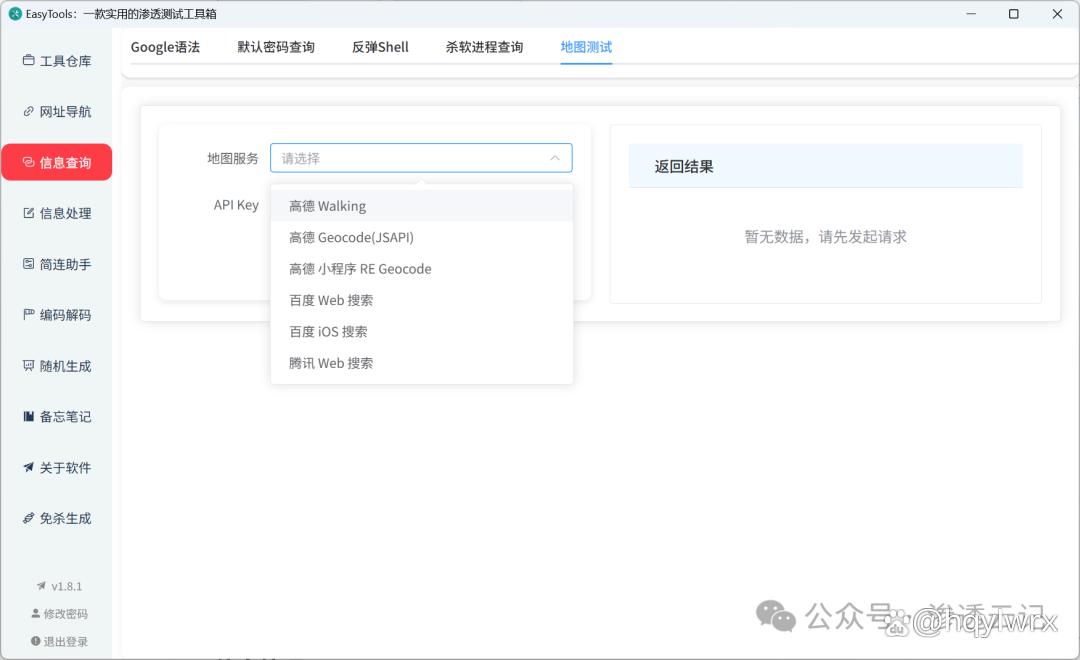Open the 杀软进程查询 tab
This screenshot has width=1080, height=660.
click(x=484, y=47)
